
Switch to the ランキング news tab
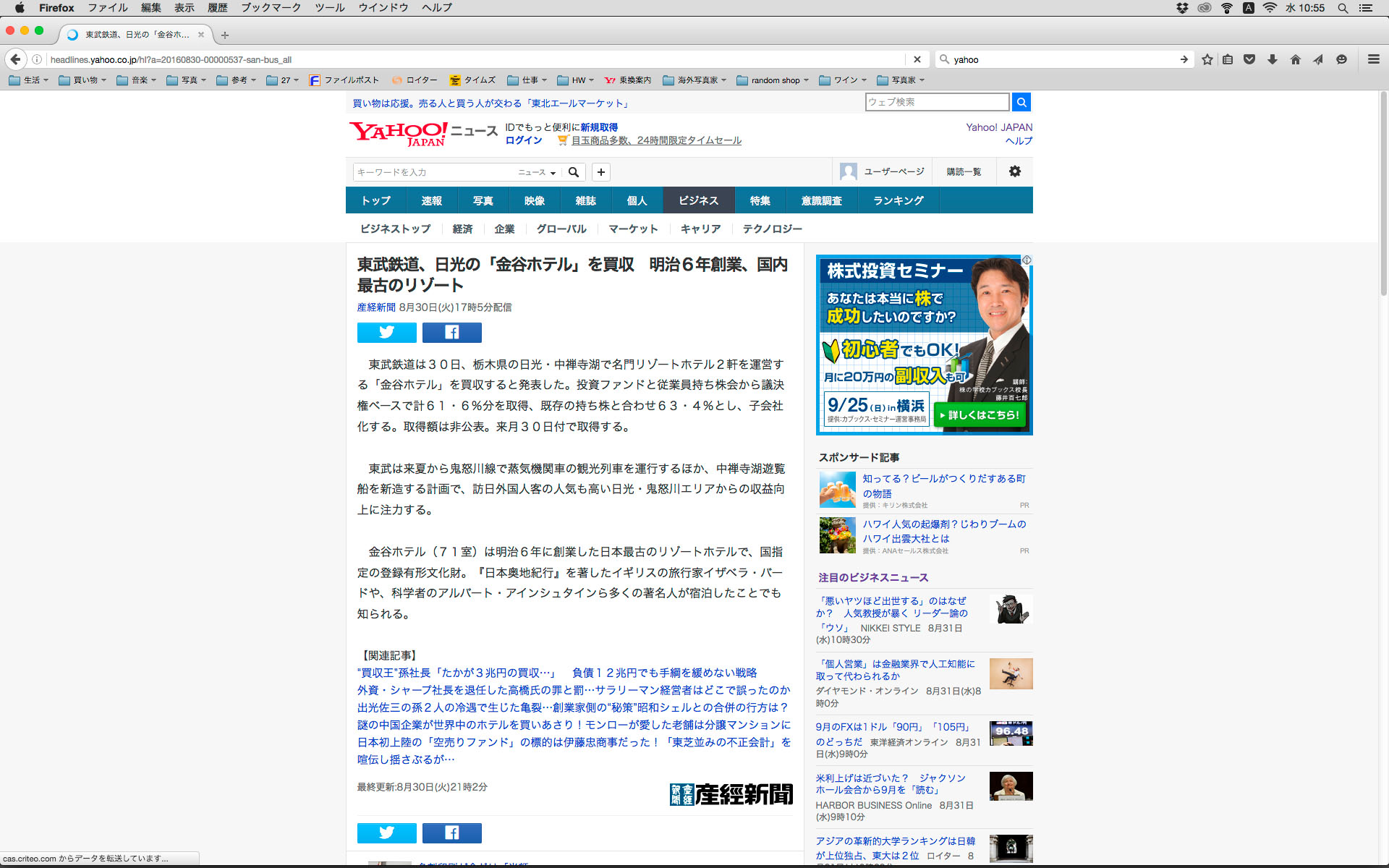898,200
